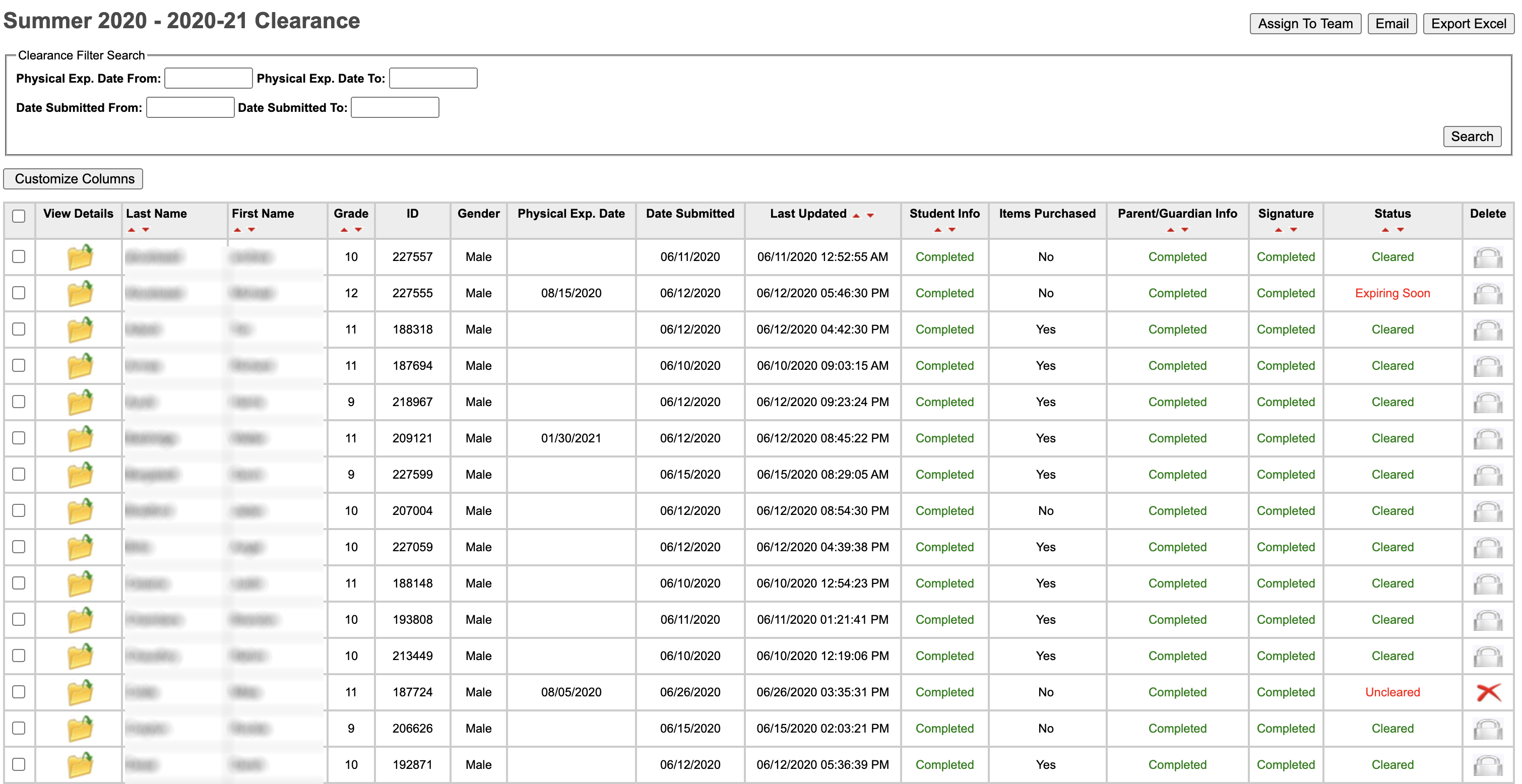This screenshot has width=1522, height=784.
Task: Click locked delete icon for ID 227555
Action: (1488, 294)
